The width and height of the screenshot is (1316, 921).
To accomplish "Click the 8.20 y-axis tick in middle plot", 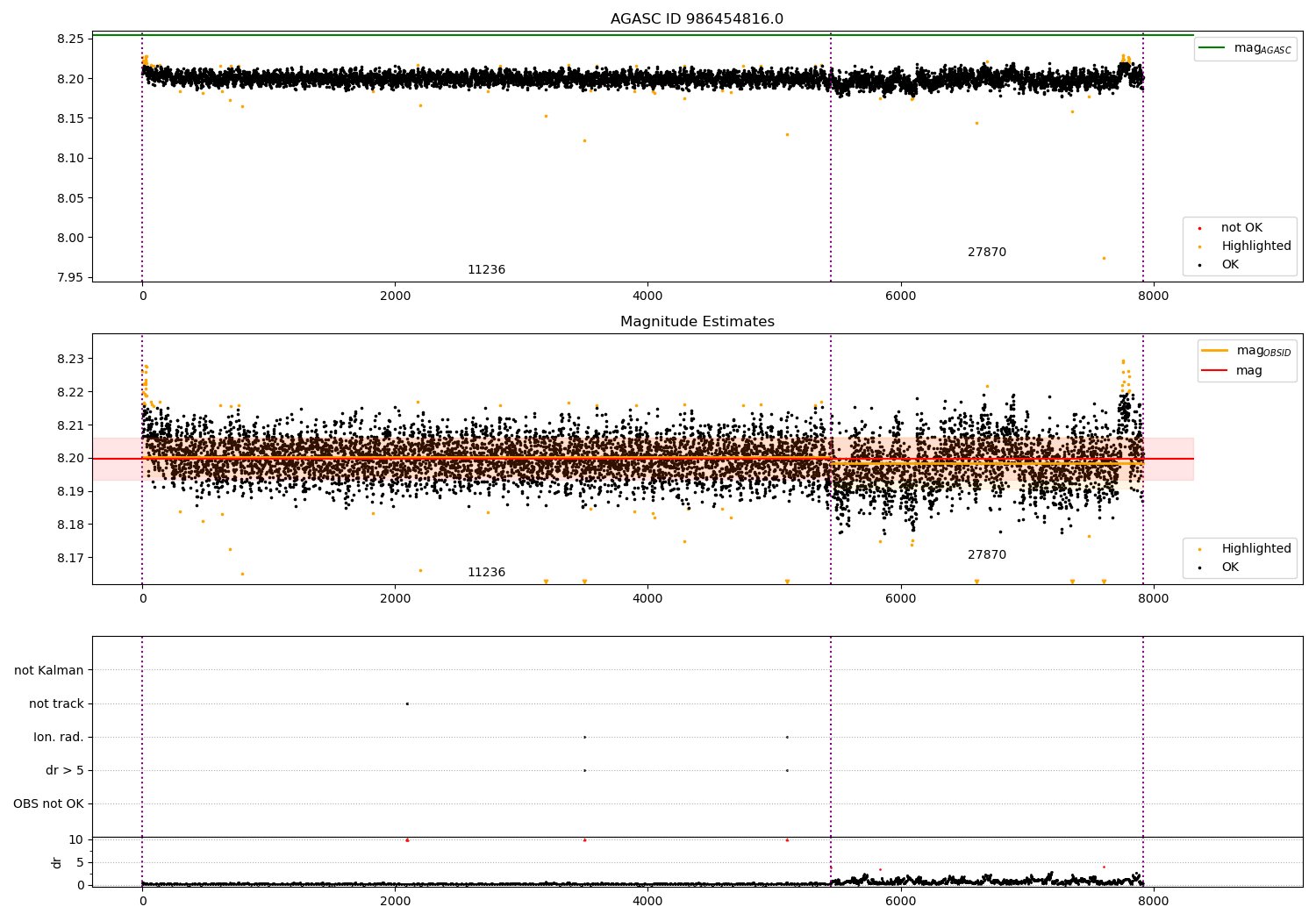I will [x=70, y=458].
